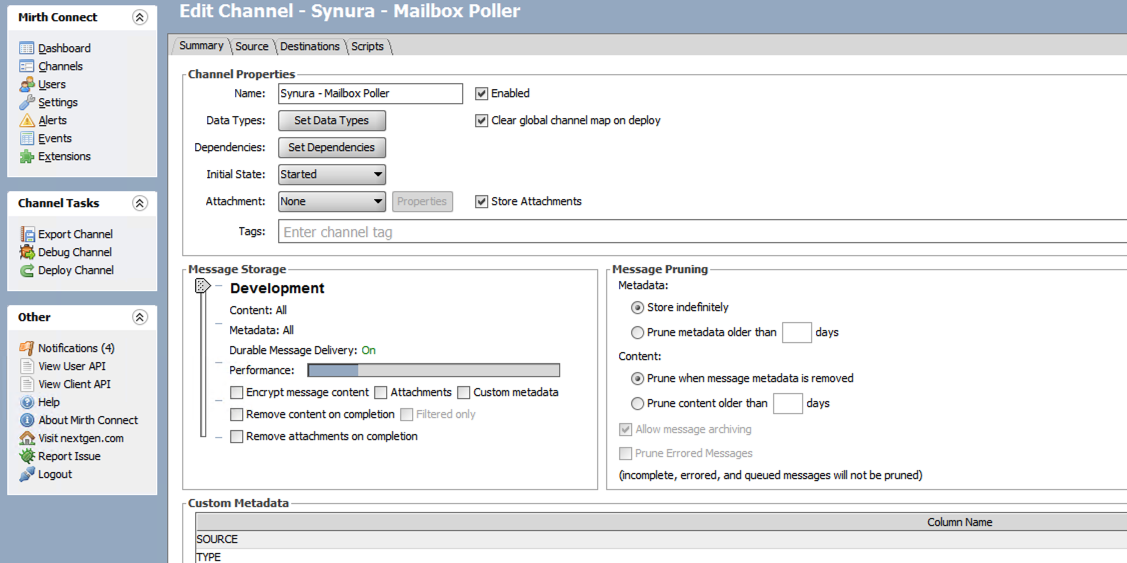This screenshot has height=563, width=1127.
Task: Collapse the Other panel
Action: pyautogui.click(x=140, y=317)
